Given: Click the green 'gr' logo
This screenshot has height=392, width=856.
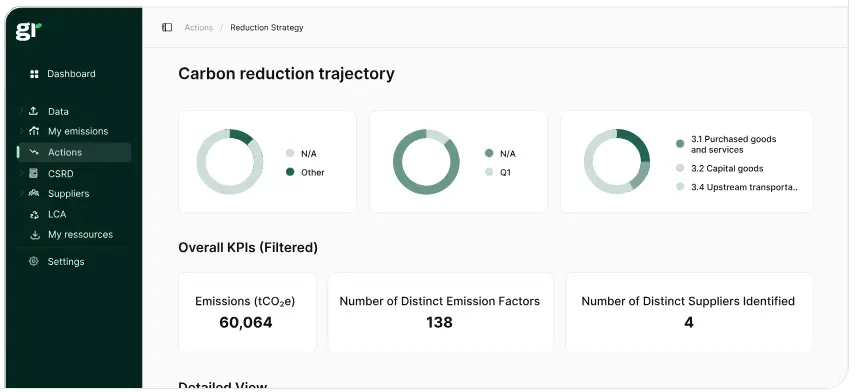Looking at the screenshot, I should click(28, 31).
